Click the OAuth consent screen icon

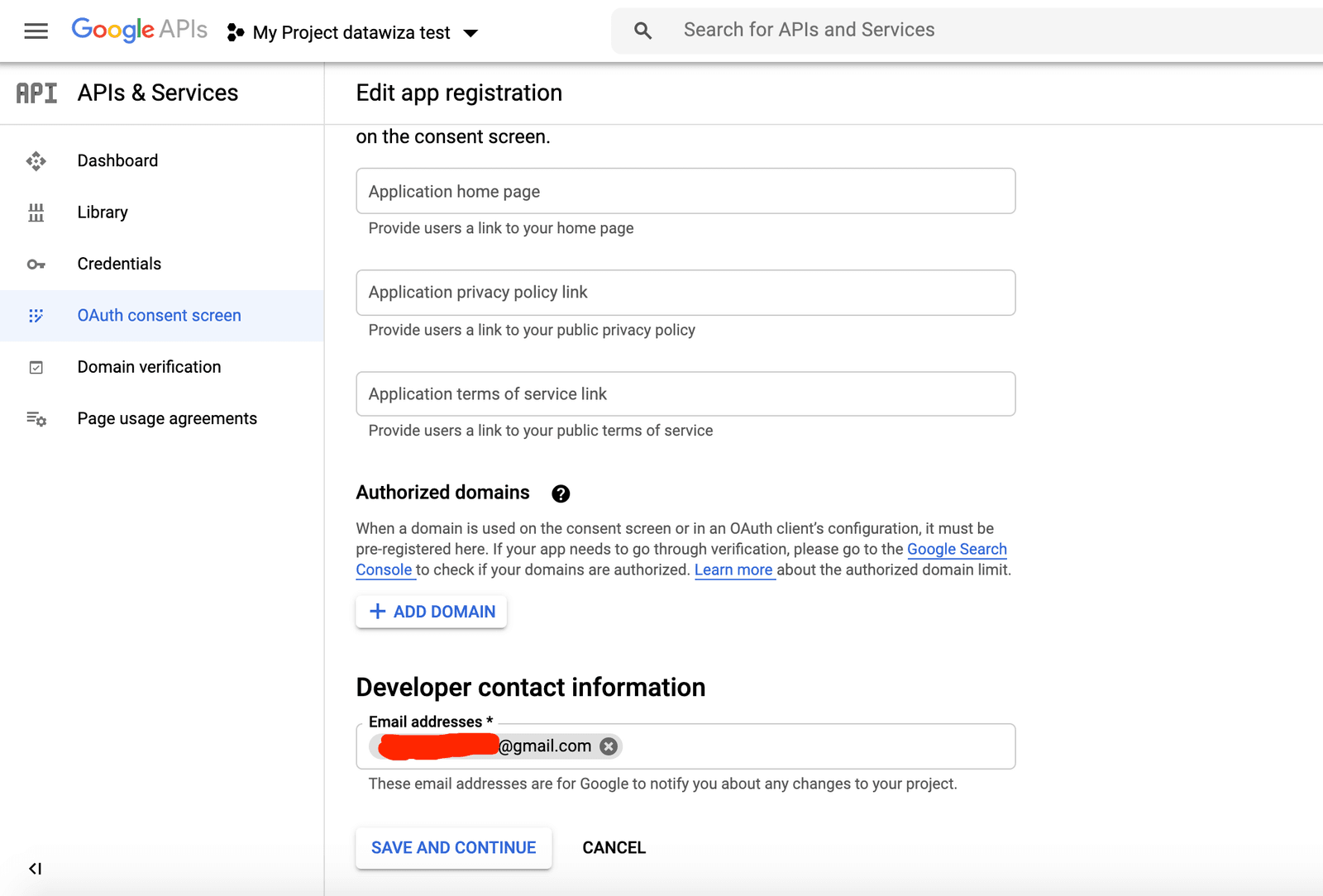[36, 316]
